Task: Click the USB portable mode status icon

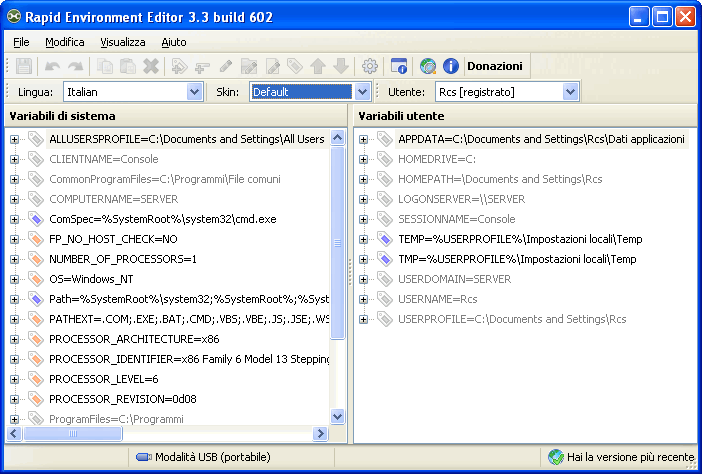Action: (144, 457)
